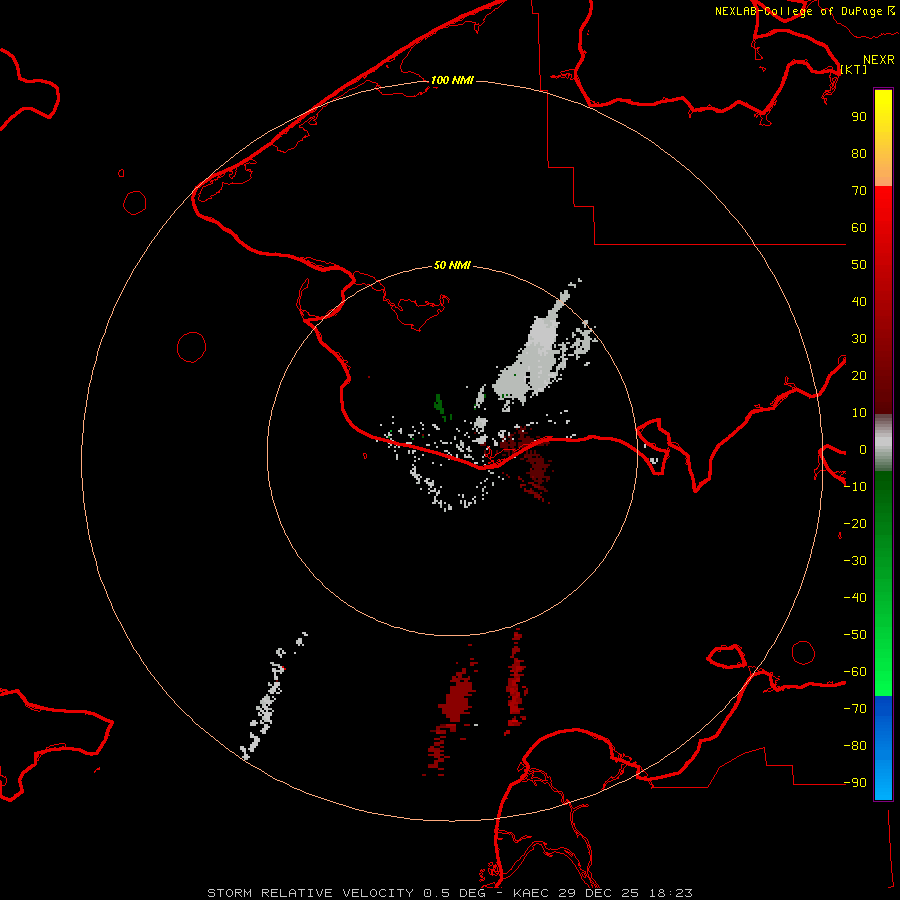Click the '-10' value on the velocity scale
Image resolution: width=900 pixels, height=900 pixels.
[x=855, y=487]
